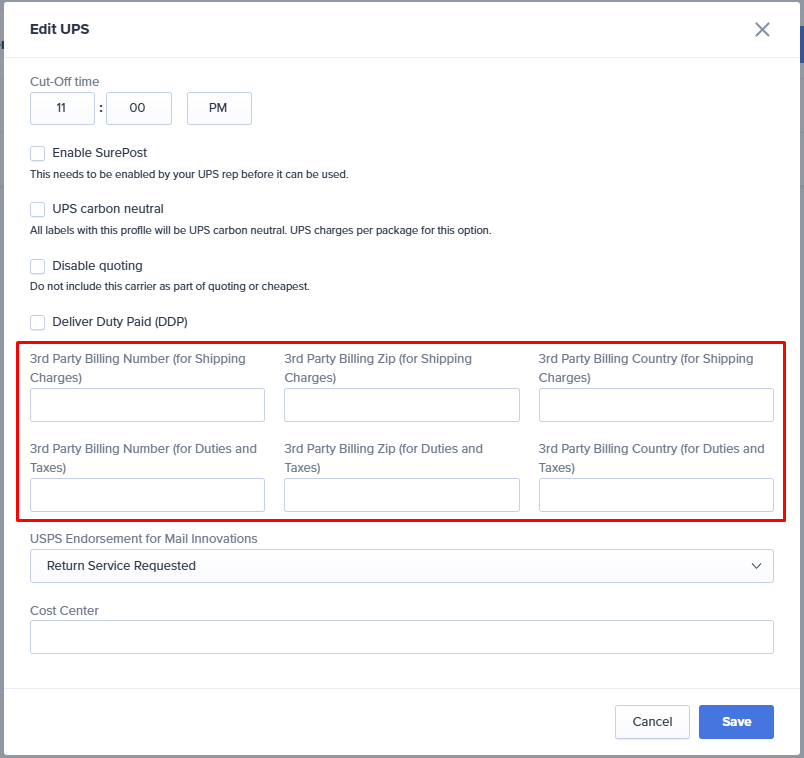The width and height of the screenshot is (804, 758).
Task: Click the USPS Endorsement for Mail Innovations label
Action: 144,538
